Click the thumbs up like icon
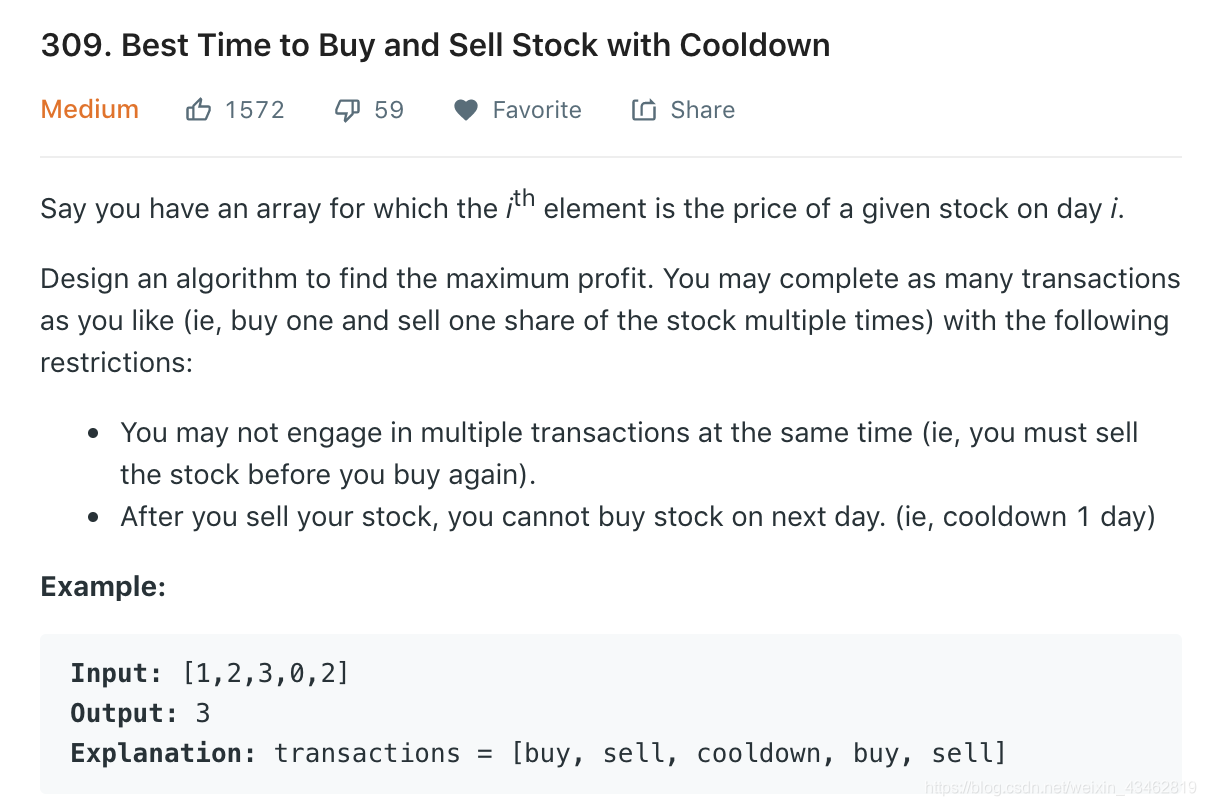The height and width of the screenshot is (806, 1206). pyautogui.click(x=198, y=110)
